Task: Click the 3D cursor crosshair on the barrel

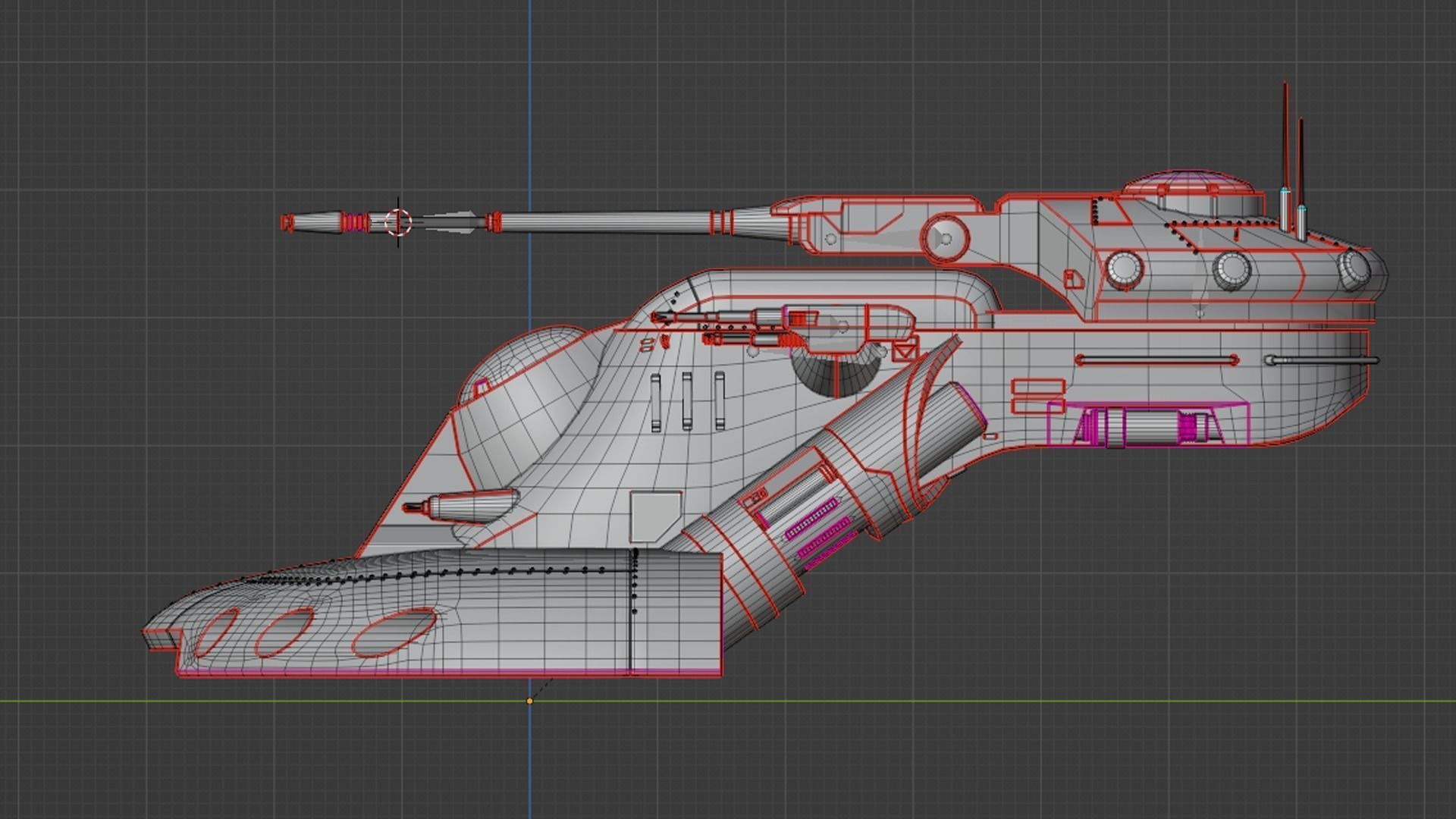Action: pos(398,222)
